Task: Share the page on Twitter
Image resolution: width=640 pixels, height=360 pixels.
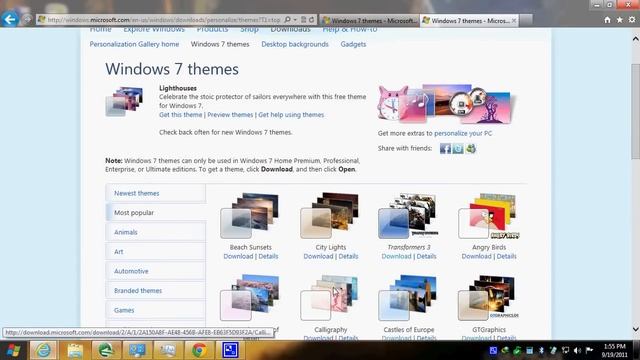Action: click(458, 148)
